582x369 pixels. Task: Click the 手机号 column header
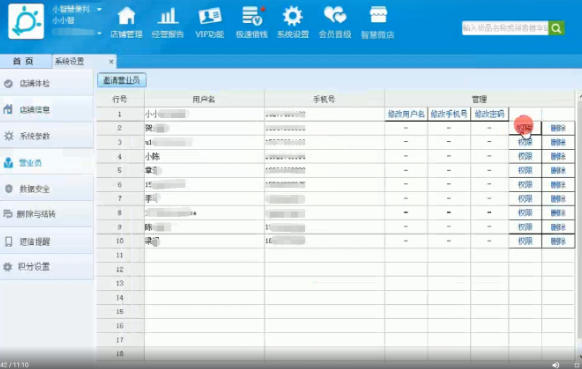[324, 99]
